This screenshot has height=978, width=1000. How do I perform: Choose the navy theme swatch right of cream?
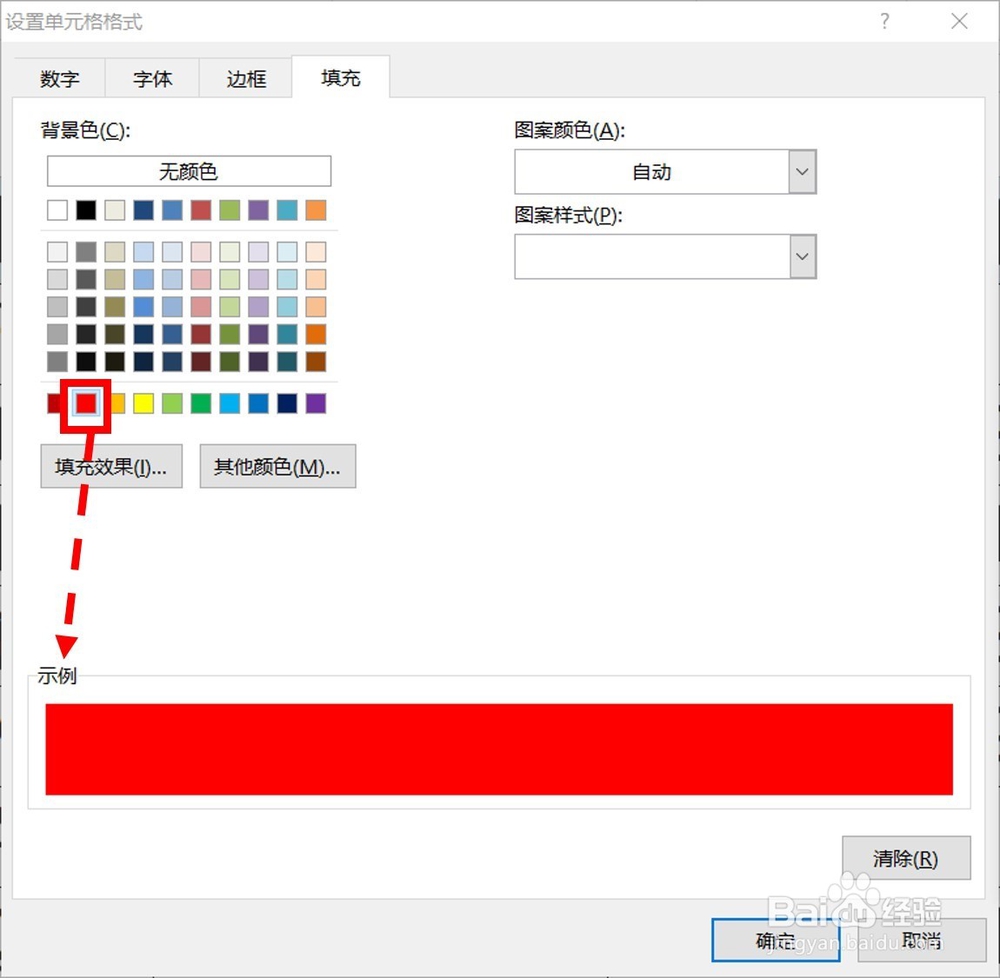(x=143, y=210)
